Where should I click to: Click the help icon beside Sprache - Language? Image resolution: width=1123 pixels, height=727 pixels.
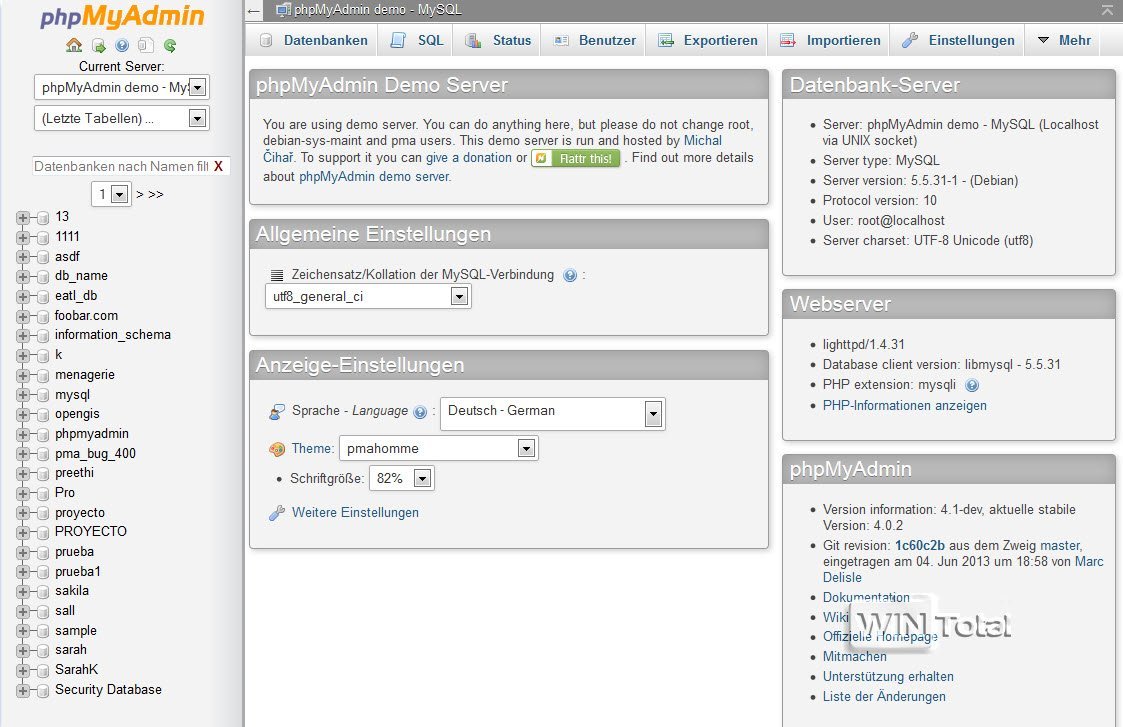420,412
